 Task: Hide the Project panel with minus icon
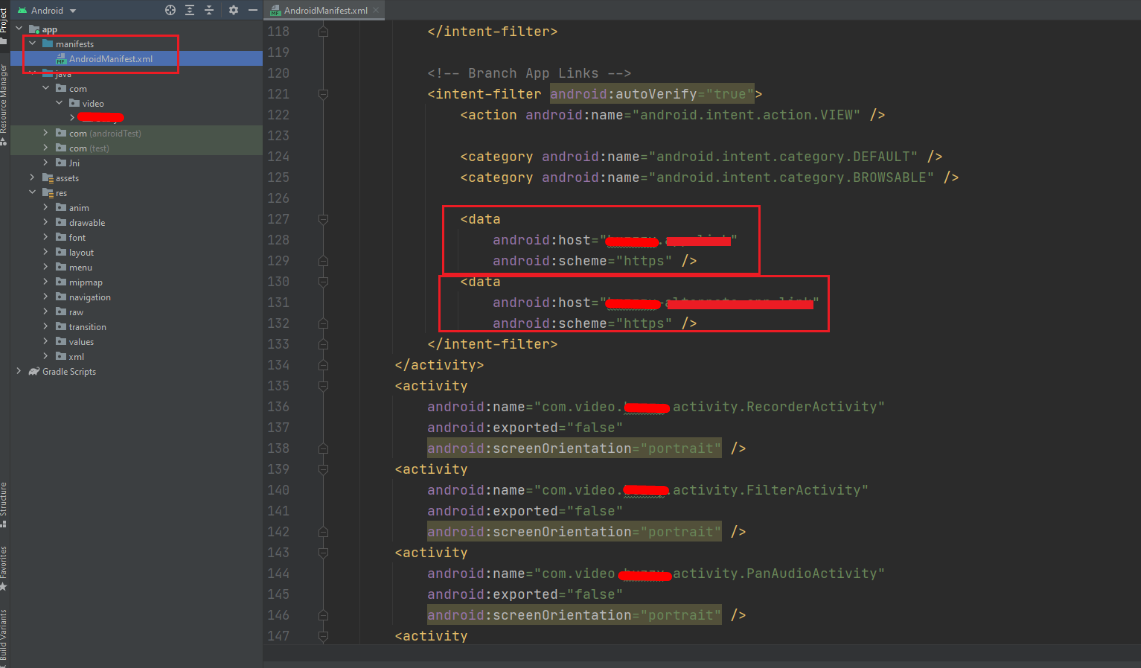tap(251, 10)
